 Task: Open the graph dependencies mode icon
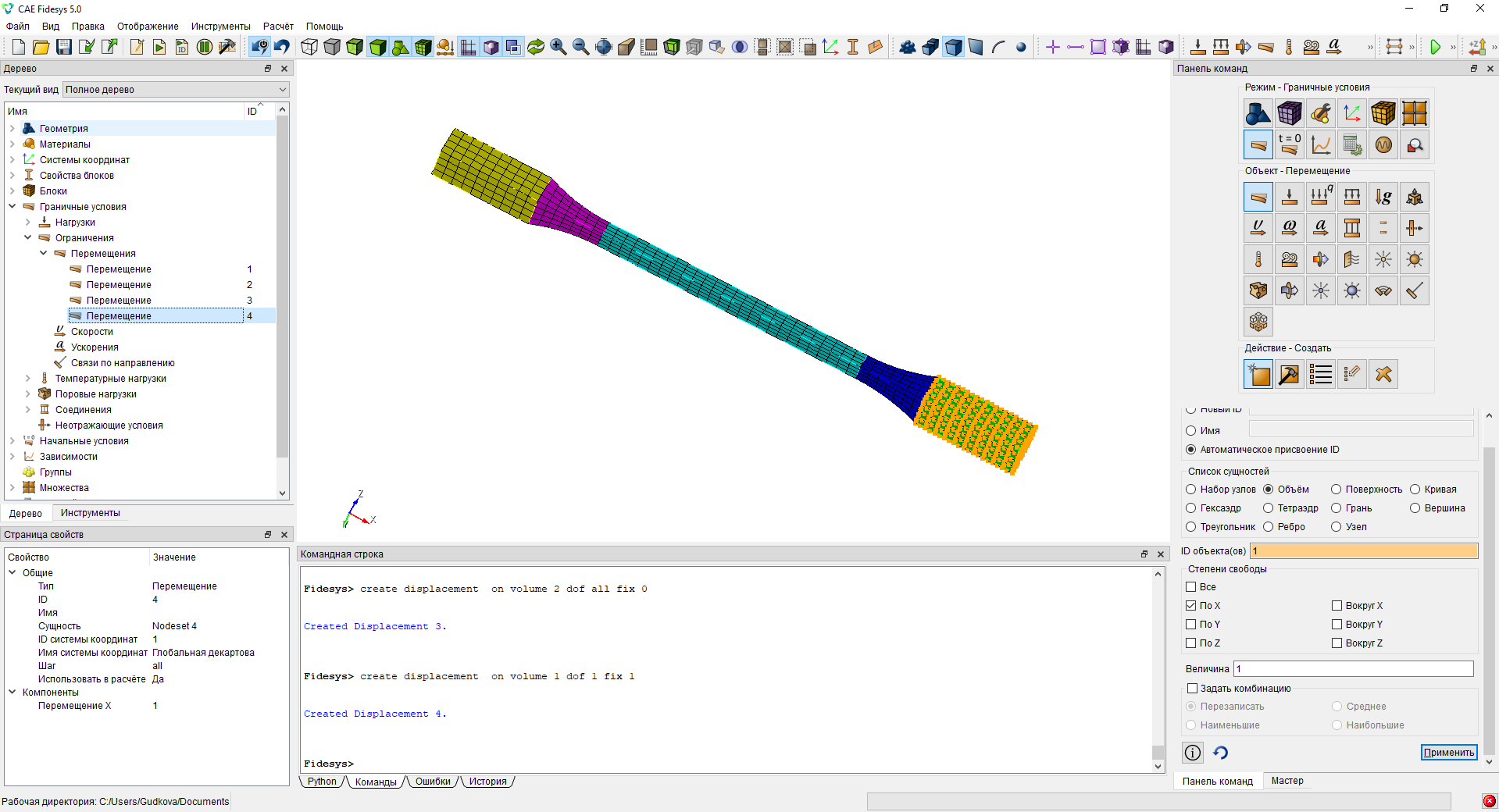pyautogui.click(x=1321, y=144)
